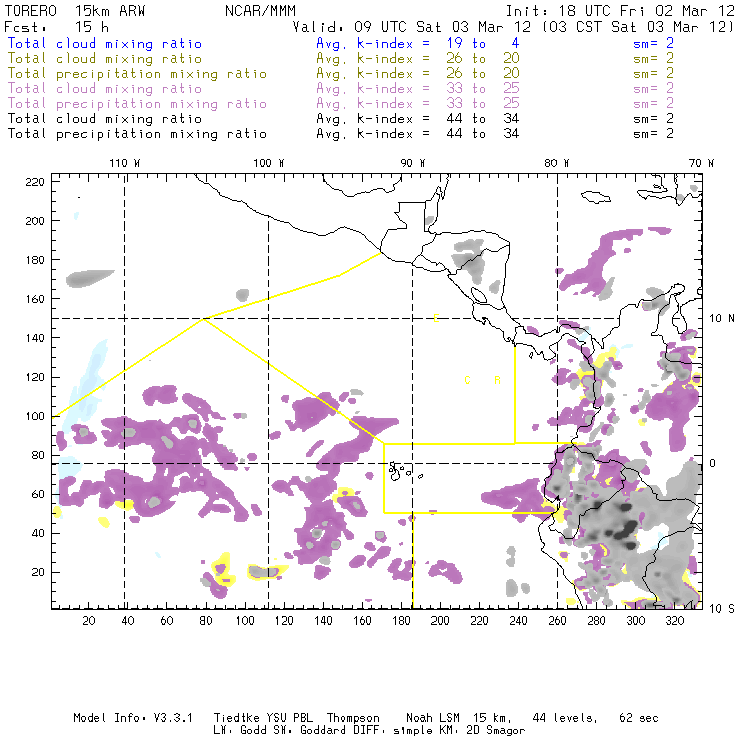The image size is (740, 740).
Task: Click the "Thompson" microphysics text
Action: point(353,718)
